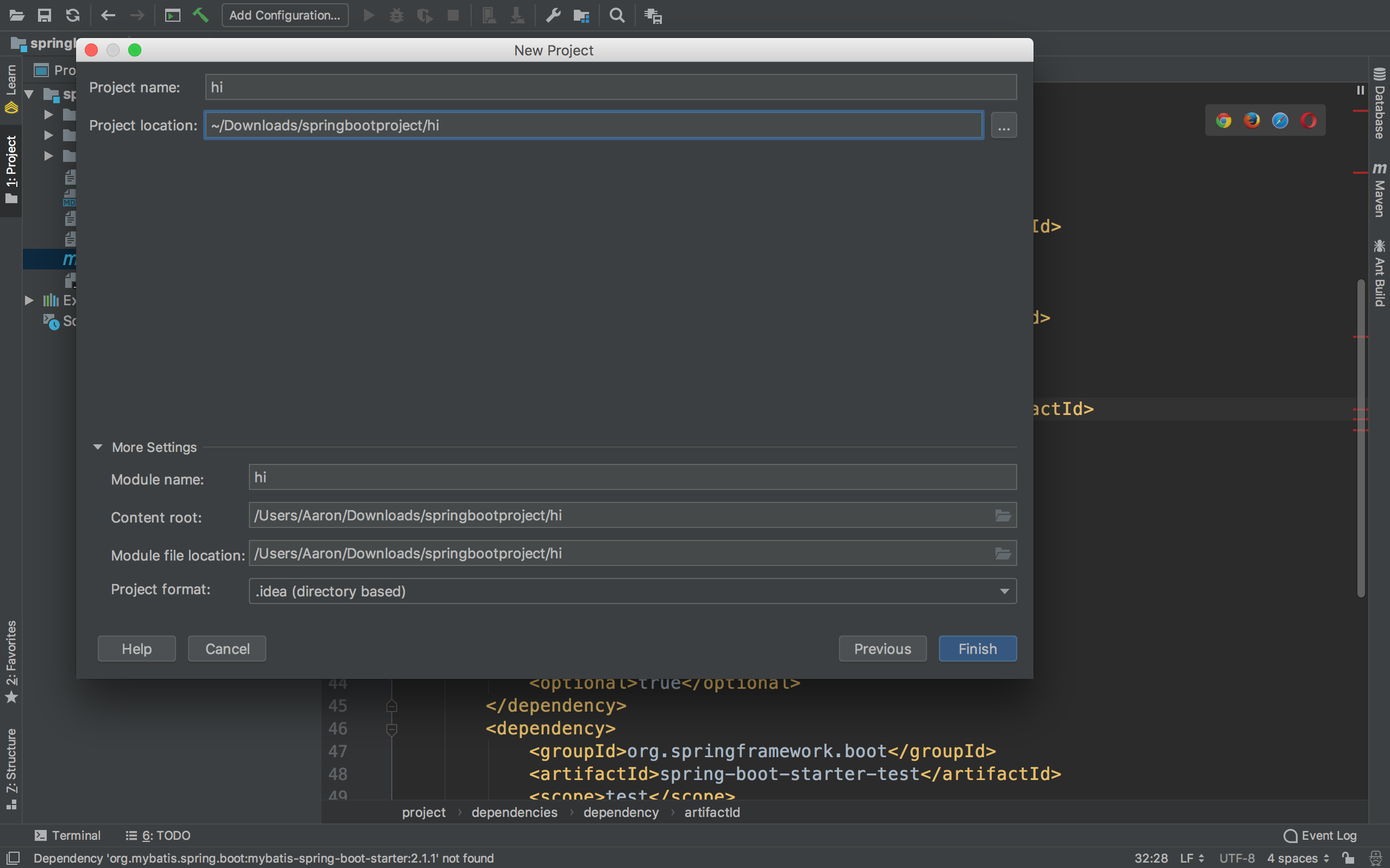Click the Previous button
The height and width of the screenshot is (868, 1390).
(882, 649)
